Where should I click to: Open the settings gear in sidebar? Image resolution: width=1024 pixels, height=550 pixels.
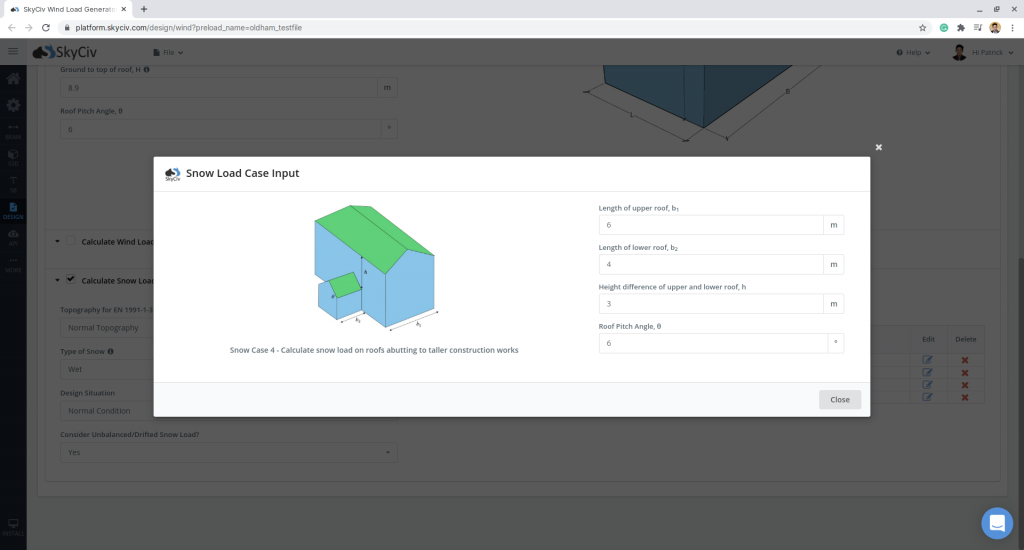[13, 105]
